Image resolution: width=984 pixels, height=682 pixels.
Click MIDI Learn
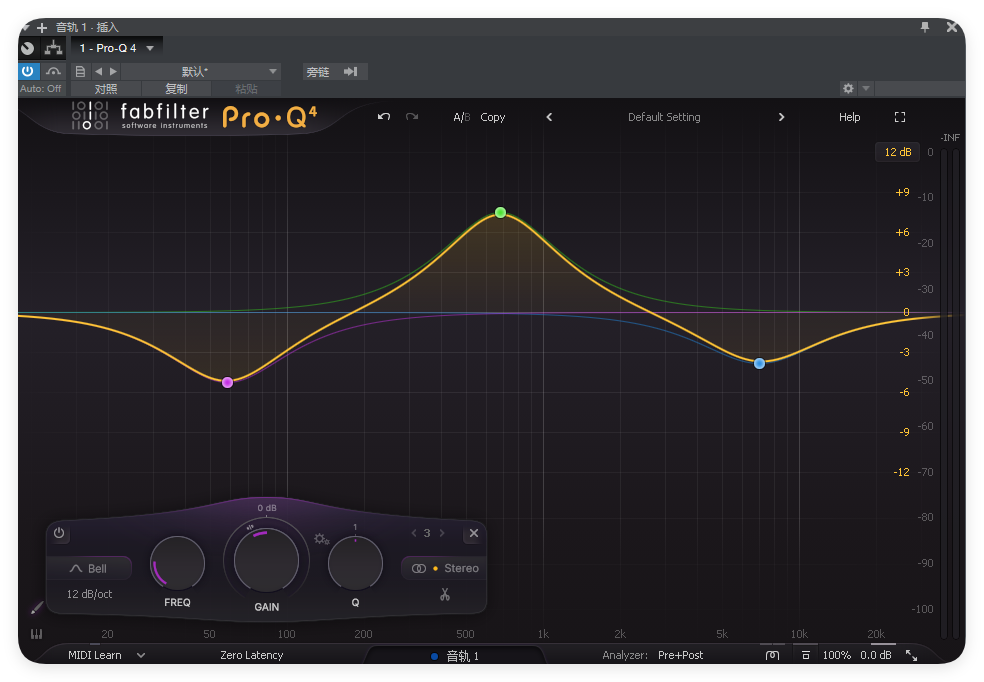[95, 655]
